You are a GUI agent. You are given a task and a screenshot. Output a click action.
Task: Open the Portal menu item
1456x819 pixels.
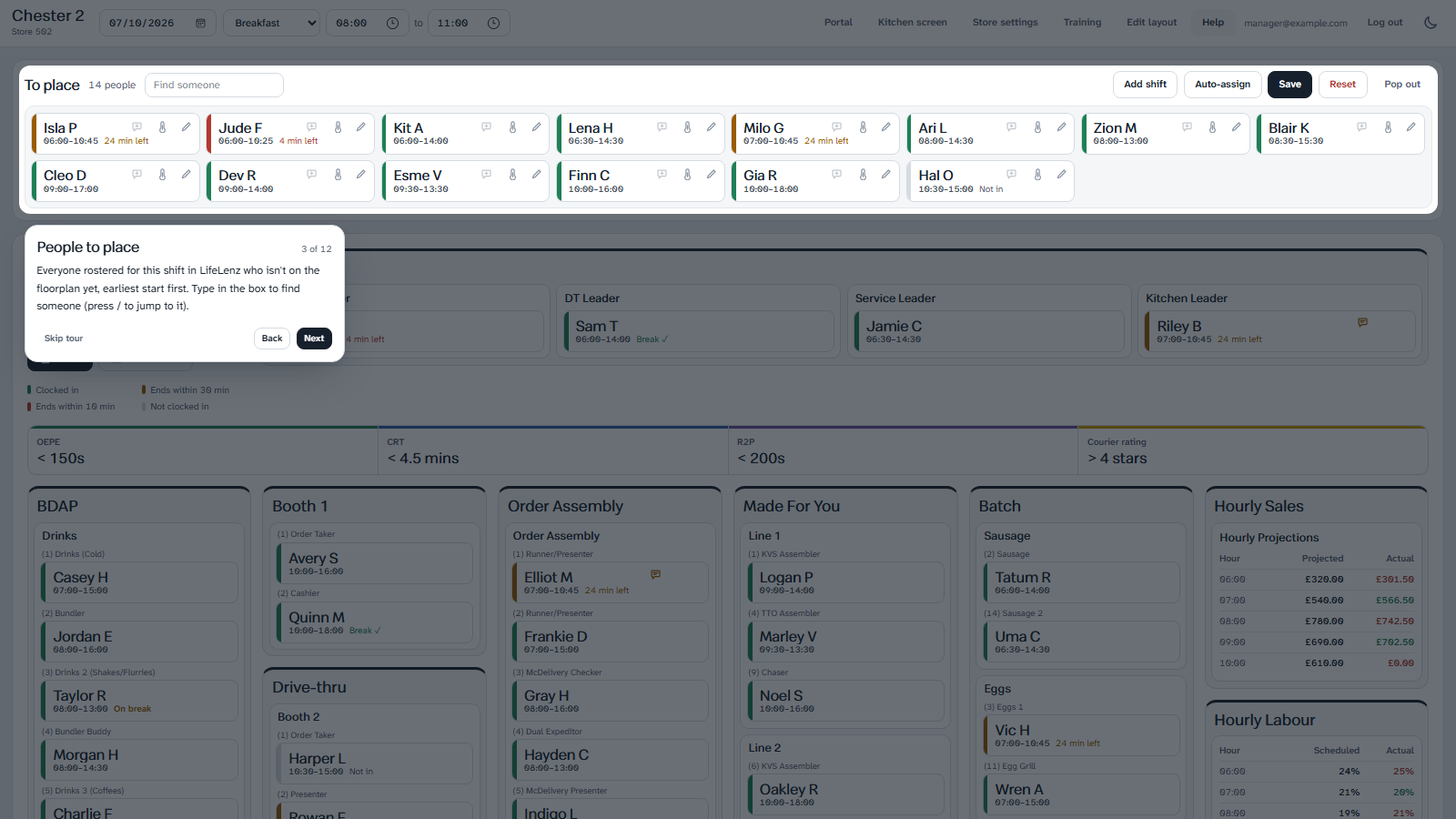click(838, 23)
